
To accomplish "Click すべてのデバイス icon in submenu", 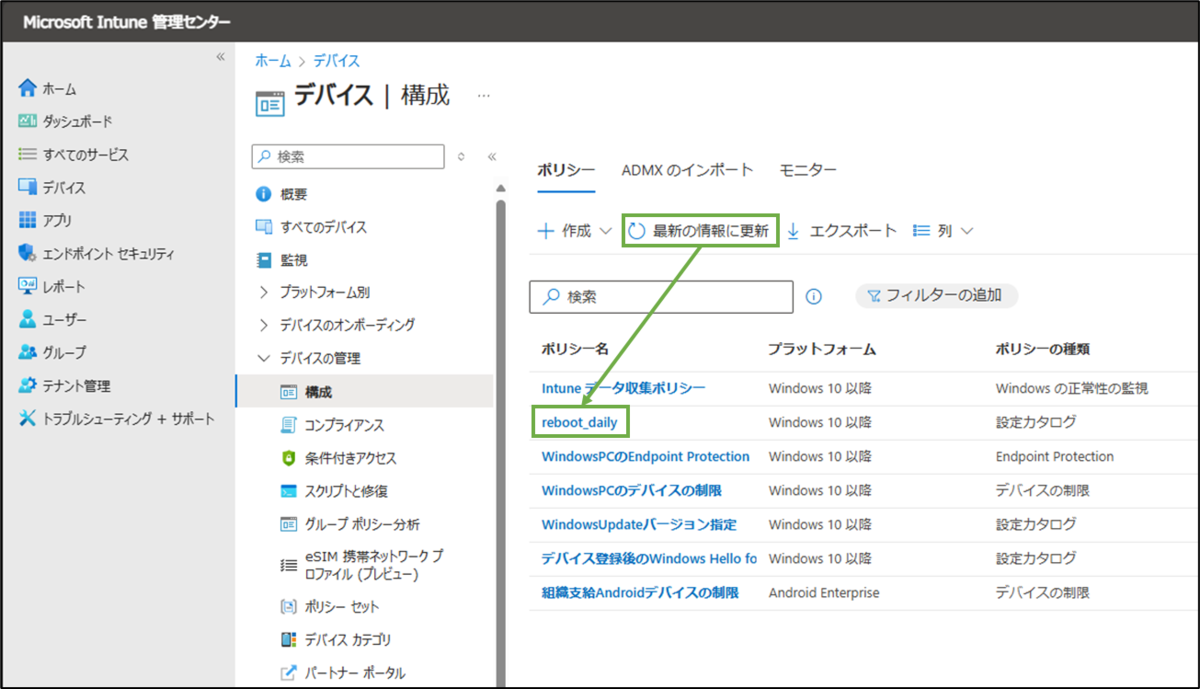I will (264, 227).
